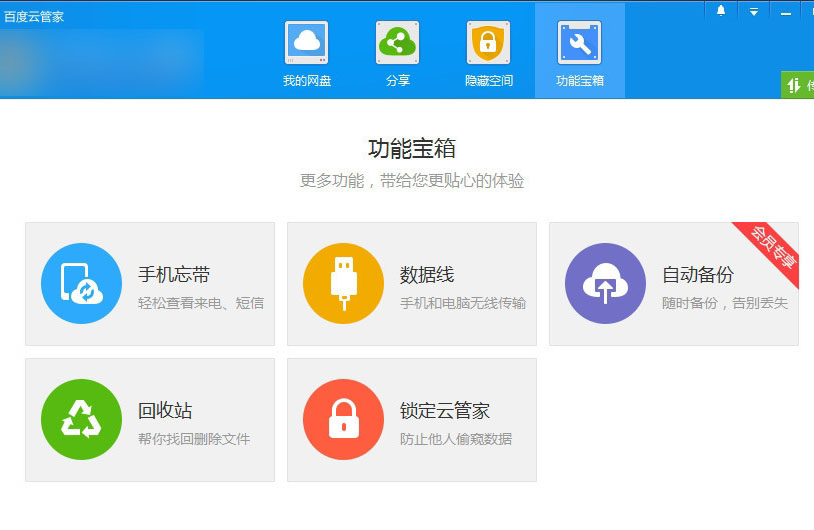This screenshot has height=530, width=814.
Task: Click the 锁定云管家 title text
Action: pyautogui.click(x=444, y=411)
